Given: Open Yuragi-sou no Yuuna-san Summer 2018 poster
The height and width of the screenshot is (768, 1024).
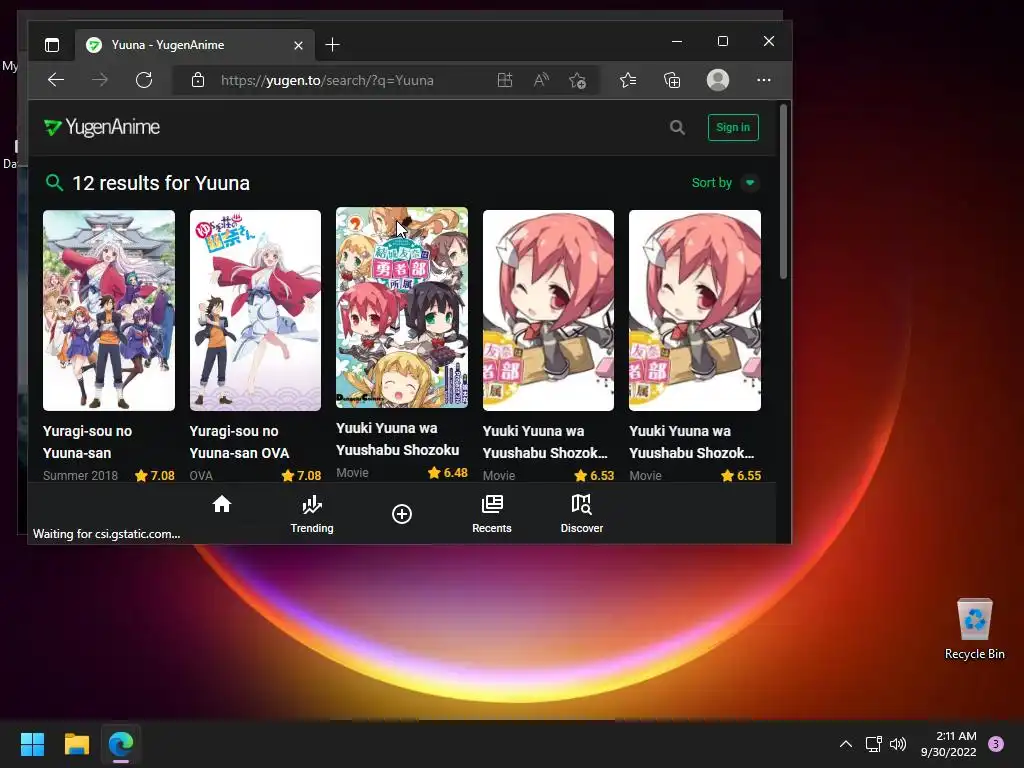Looking at the screenshot, I should (x=109, y=310).
